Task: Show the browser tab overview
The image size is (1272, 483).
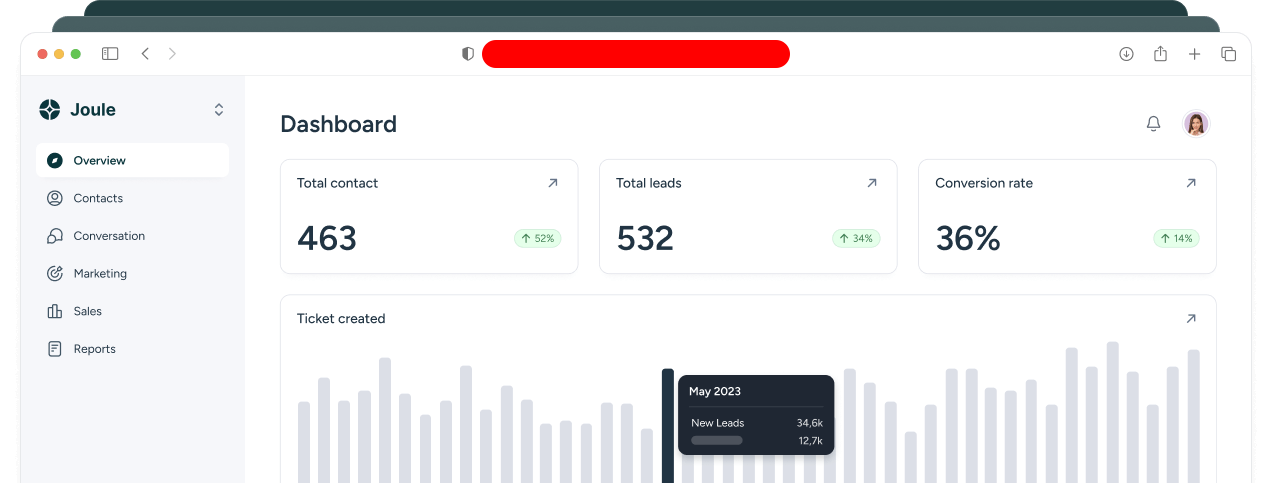Action: coord(1228,54)
